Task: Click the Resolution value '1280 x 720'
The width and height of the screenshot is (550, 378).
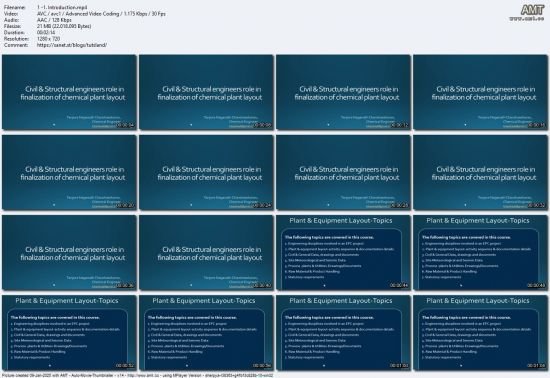Action: pos(48,39)
